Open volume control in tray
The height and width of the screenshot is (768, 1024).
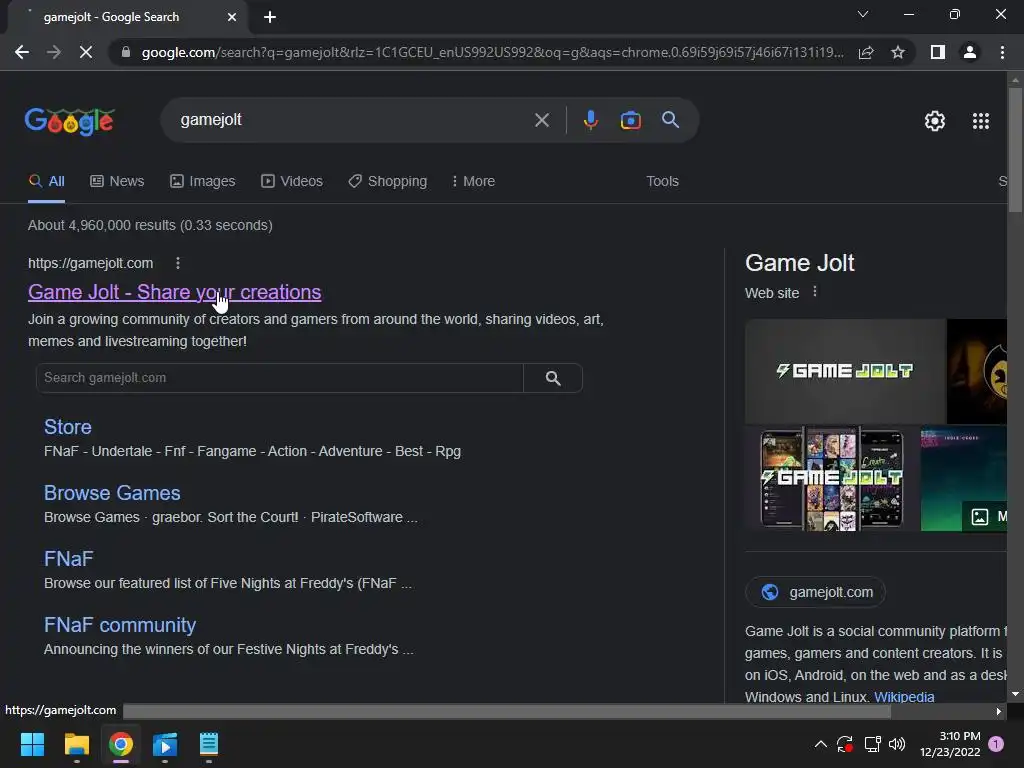(x=897, y=744)
